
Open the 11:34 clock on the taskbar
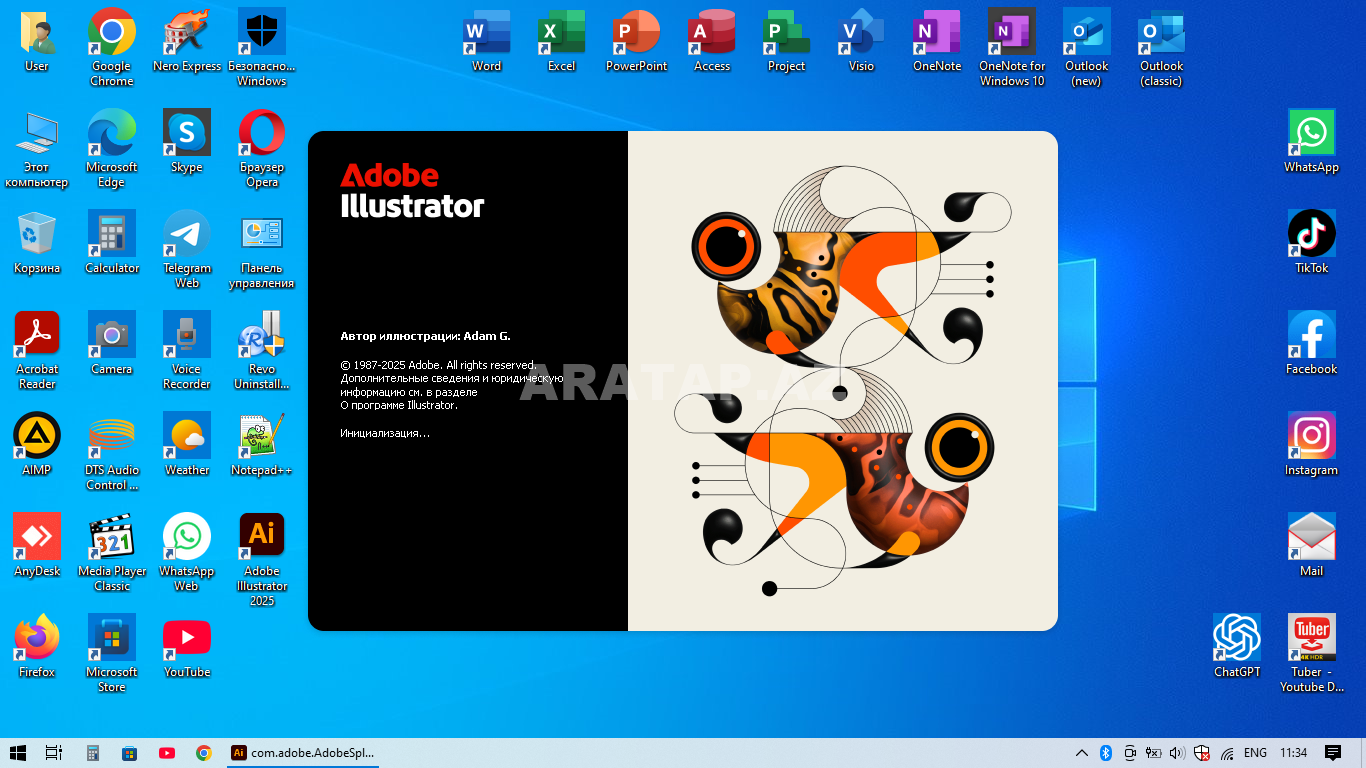(1293, 753)
